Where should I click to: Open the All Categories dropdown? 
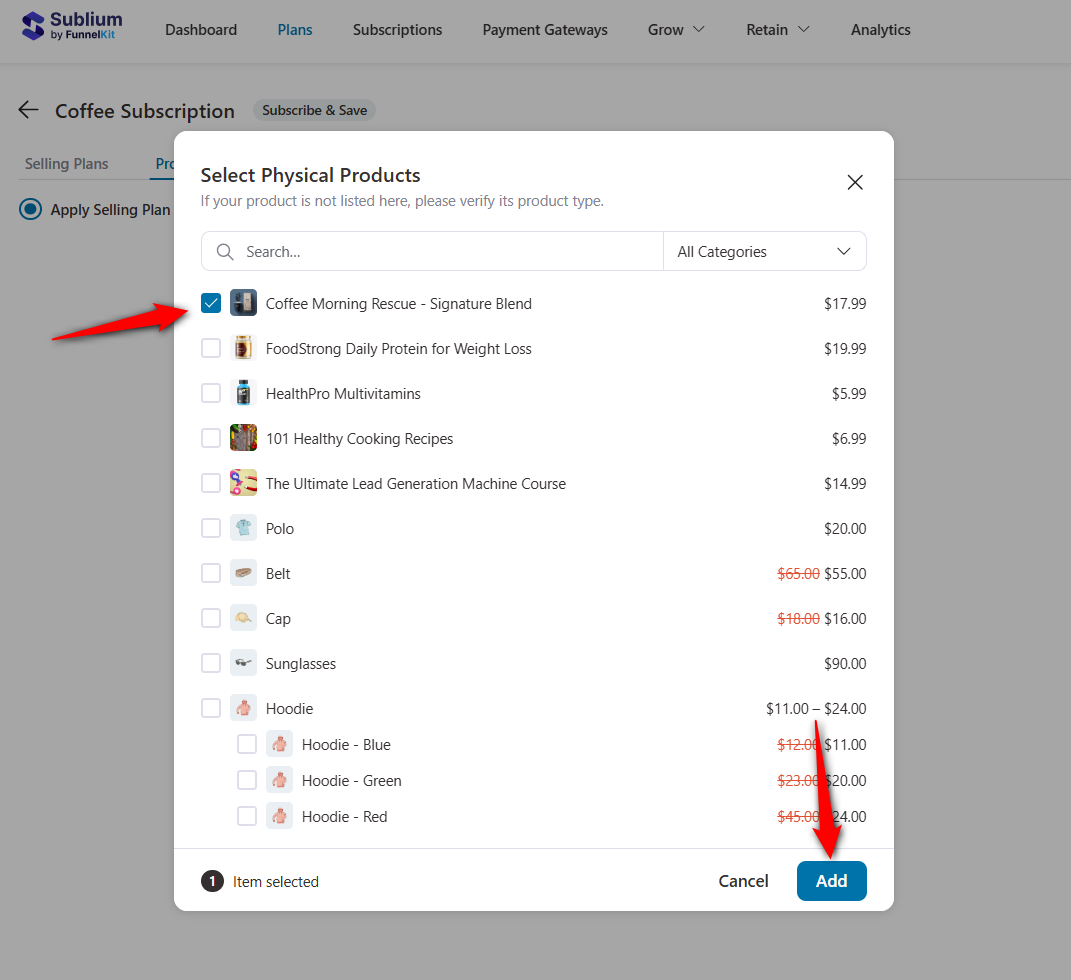click(764, 251)
